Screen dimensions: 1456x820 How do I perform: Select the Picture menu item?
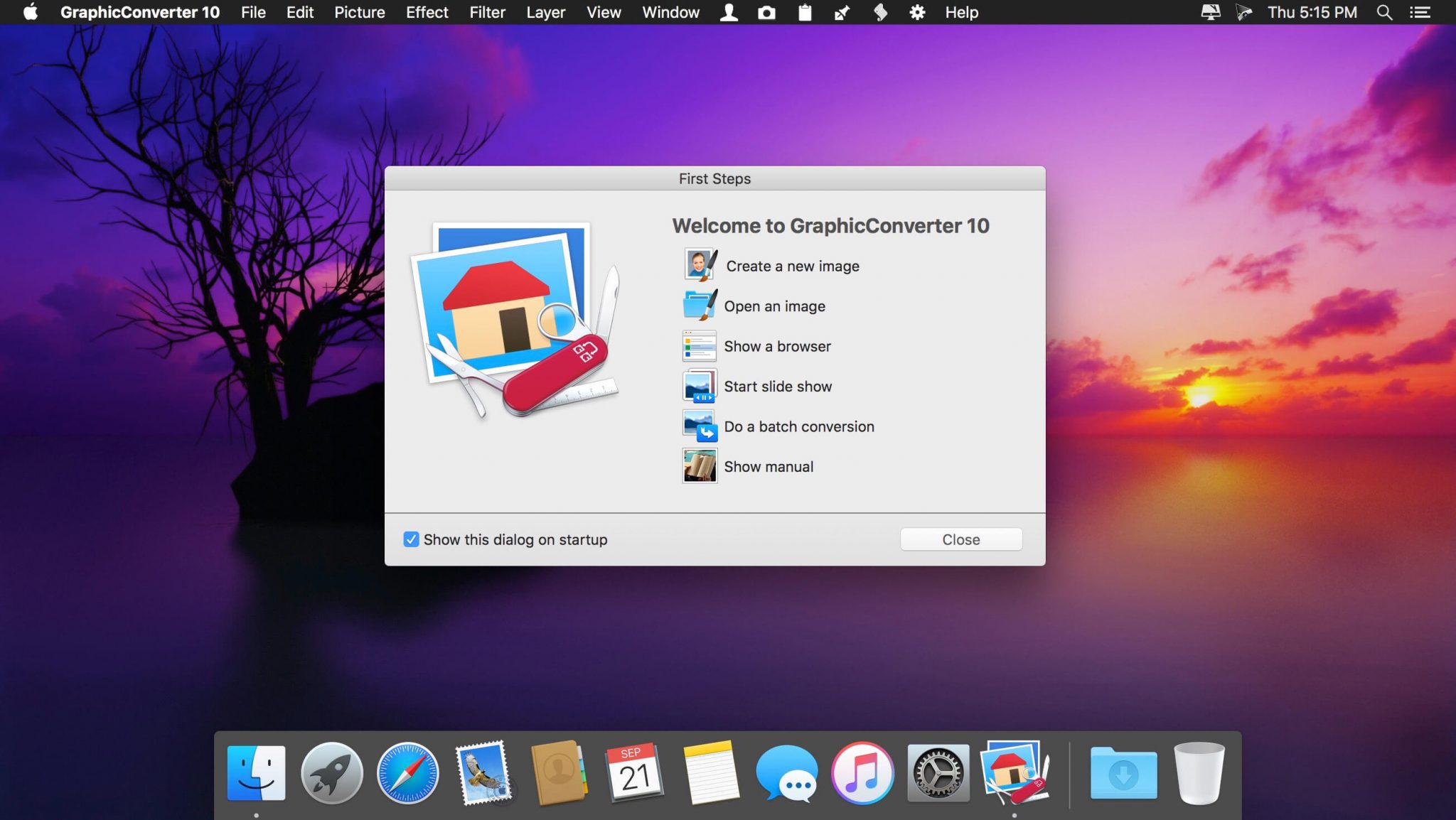(x=359, y=12)
